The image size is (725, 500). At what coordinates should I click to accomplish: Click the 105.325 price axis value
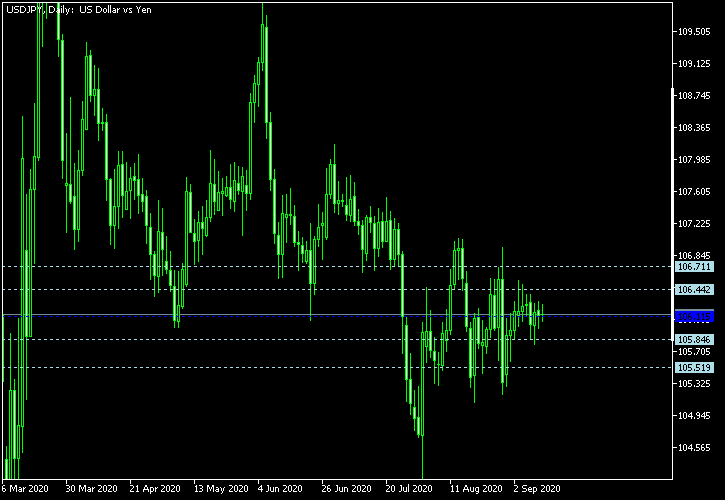694,383
